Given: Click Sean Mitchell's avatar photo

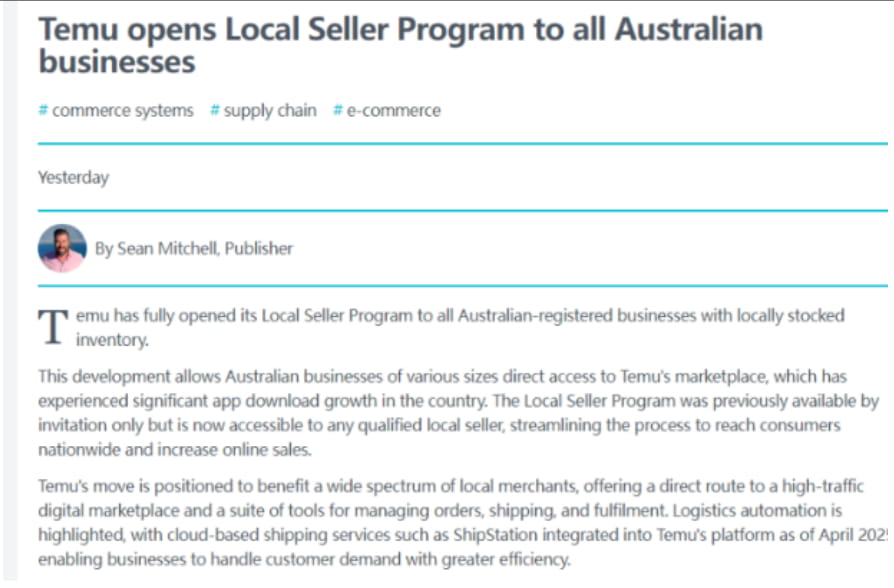Looking at the screenshot, I should (62, 248).
